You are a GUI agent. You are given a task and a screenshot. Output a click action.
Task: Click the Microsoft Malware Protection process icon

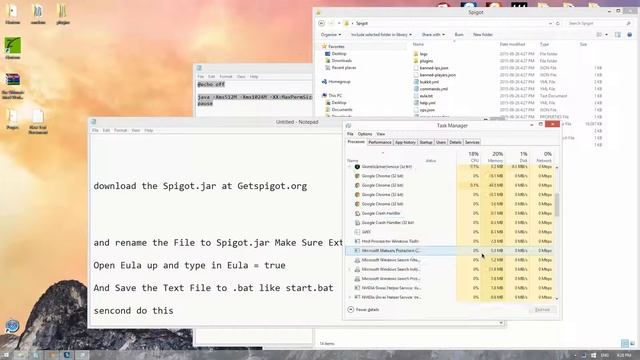point(357,251)
